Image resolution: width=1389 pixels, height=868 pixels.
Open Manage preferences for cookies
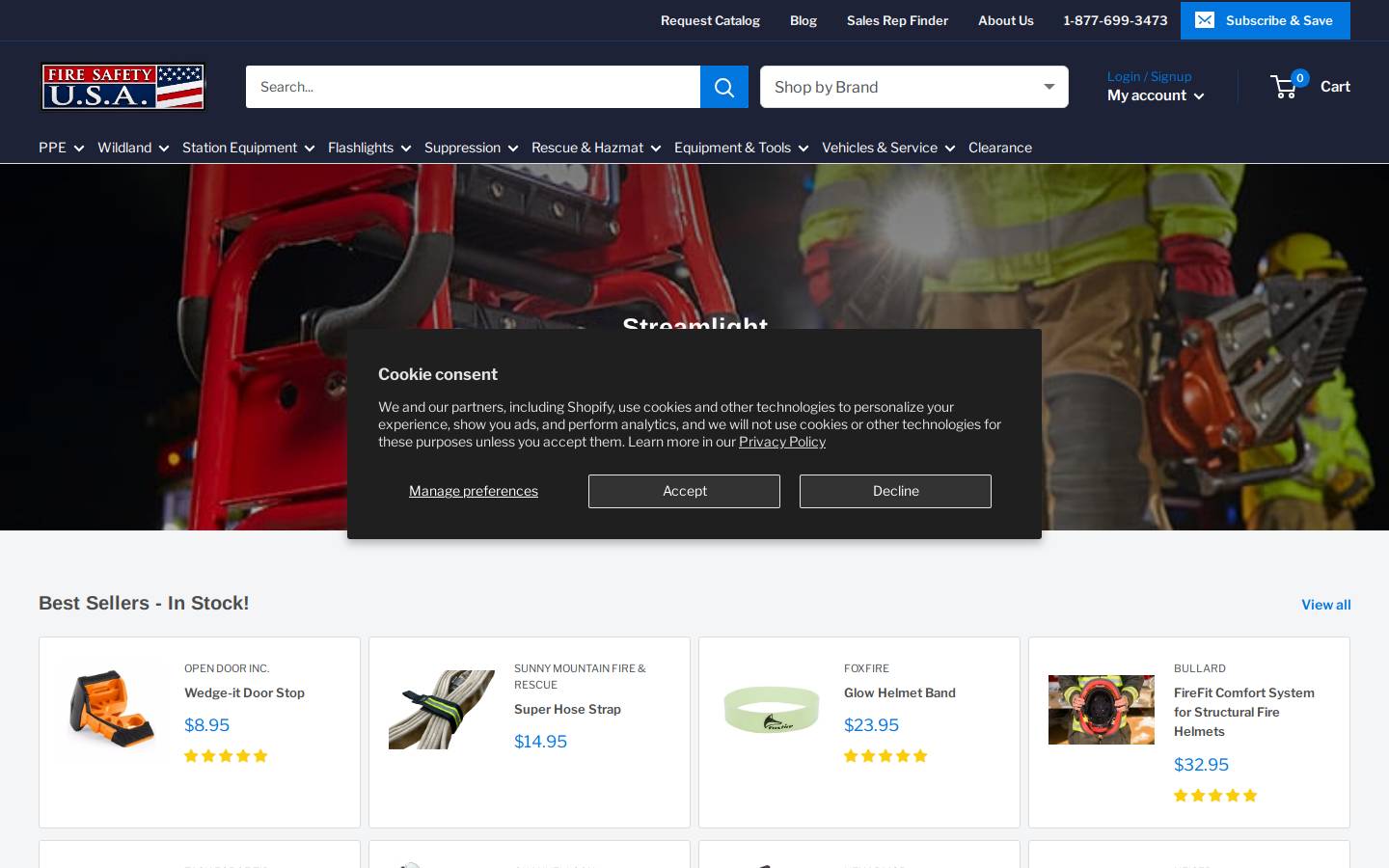(474, 491)
